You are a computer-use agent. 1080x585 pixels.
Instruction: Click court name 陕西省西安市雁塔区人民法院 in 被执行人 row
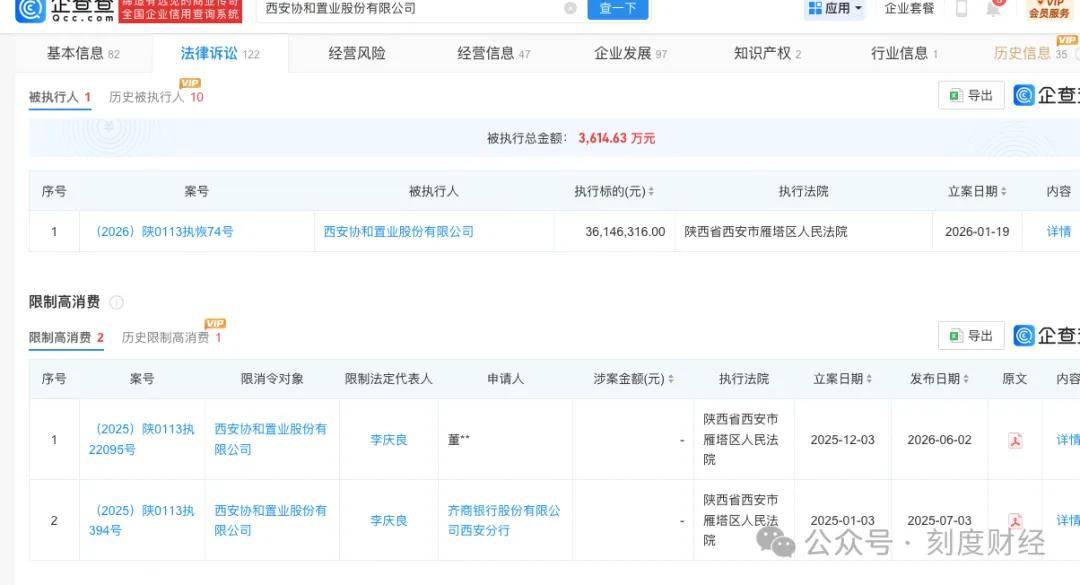pos(766,232)
